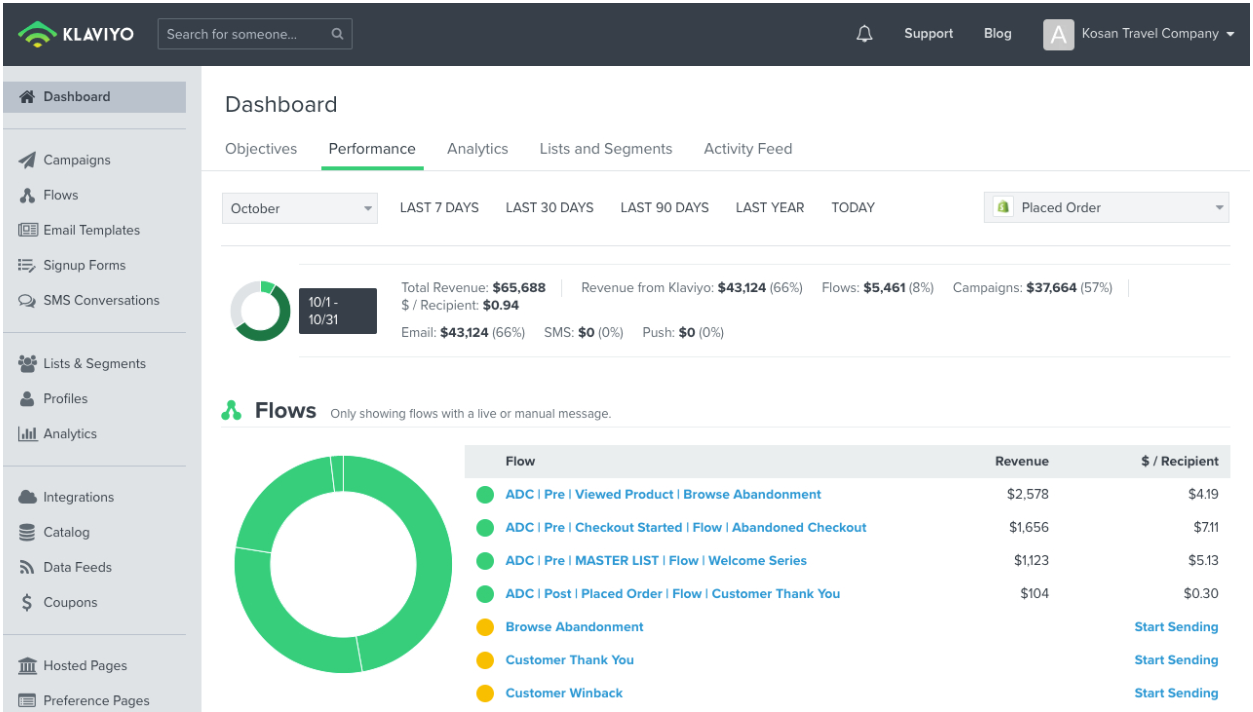1253x712 pixels.
Task: Open the Customer Winback flow link
Action: (564, 693)
